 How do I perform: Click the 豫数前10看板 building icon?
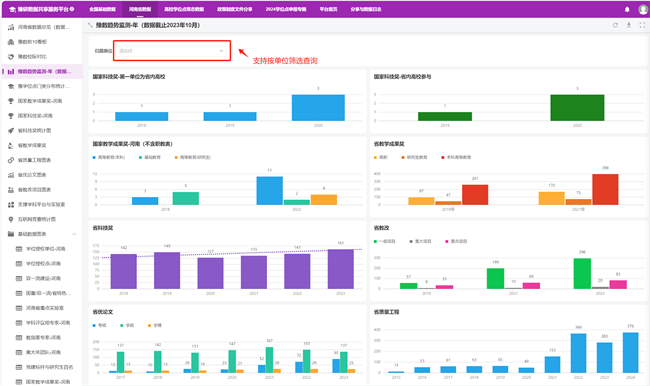11,42
